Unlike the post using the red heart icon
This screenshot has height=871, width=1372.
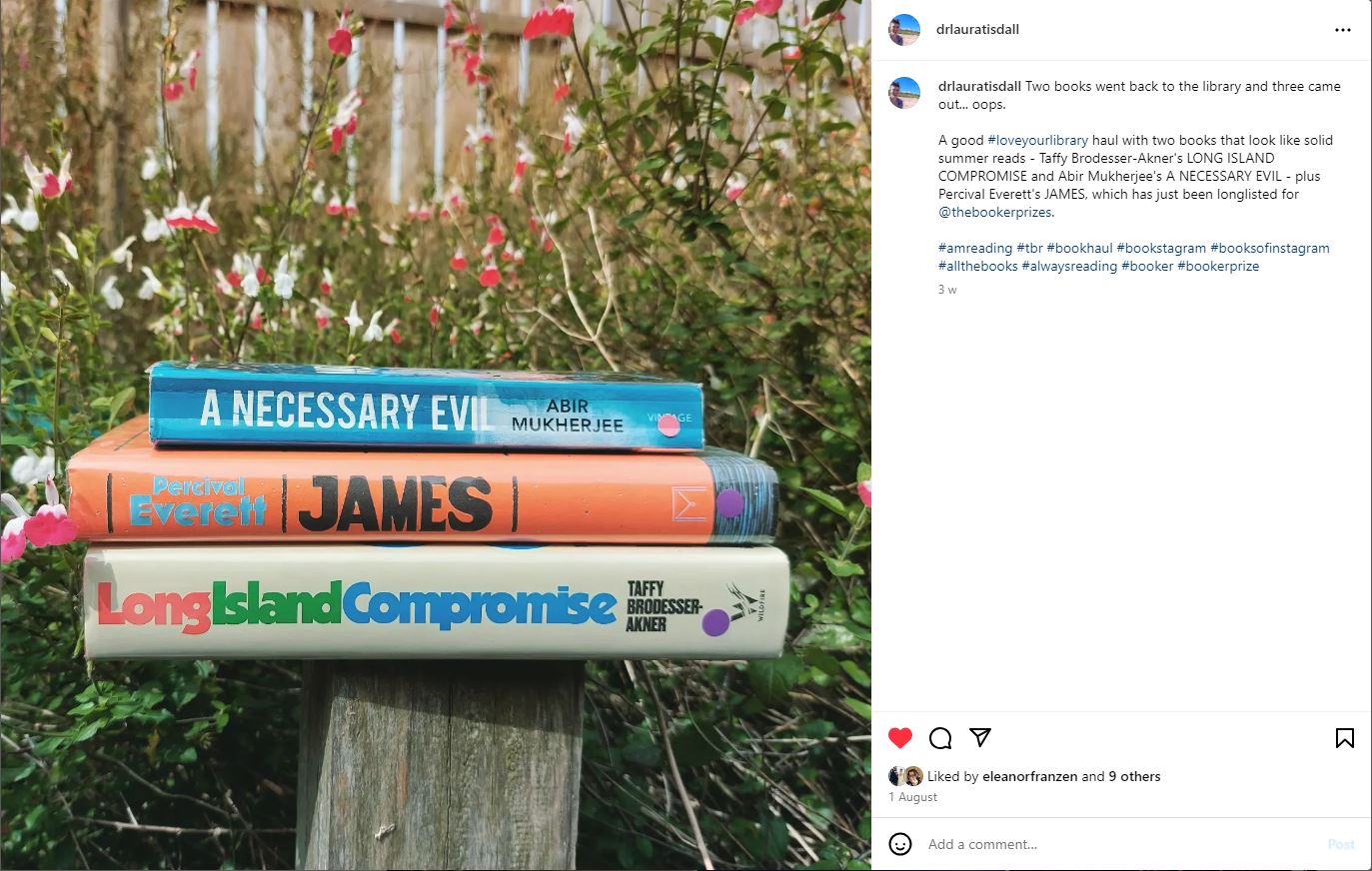(x=900, y=738)
